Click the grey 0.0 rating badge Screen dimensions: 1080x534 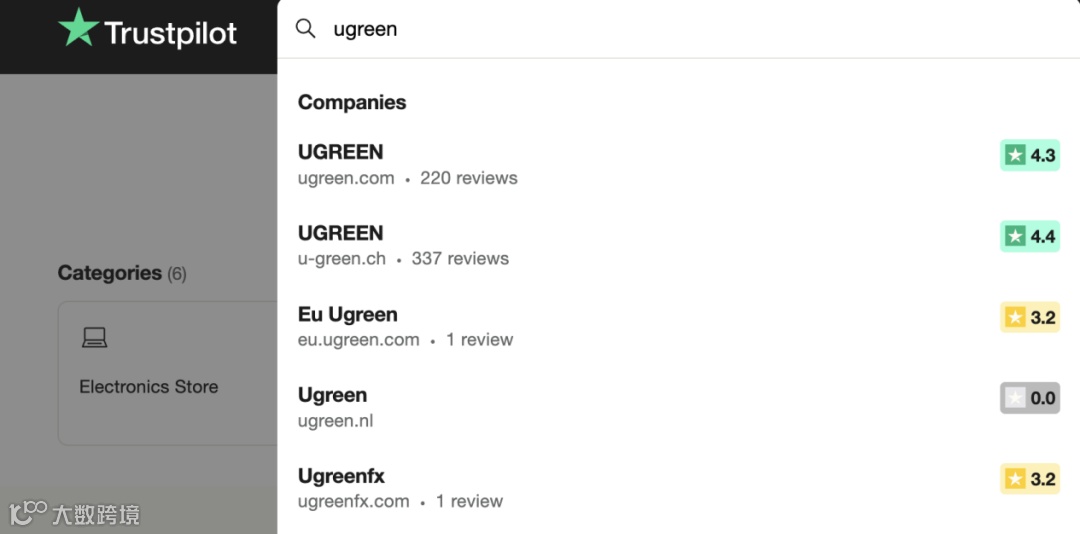pos(1030,398)
